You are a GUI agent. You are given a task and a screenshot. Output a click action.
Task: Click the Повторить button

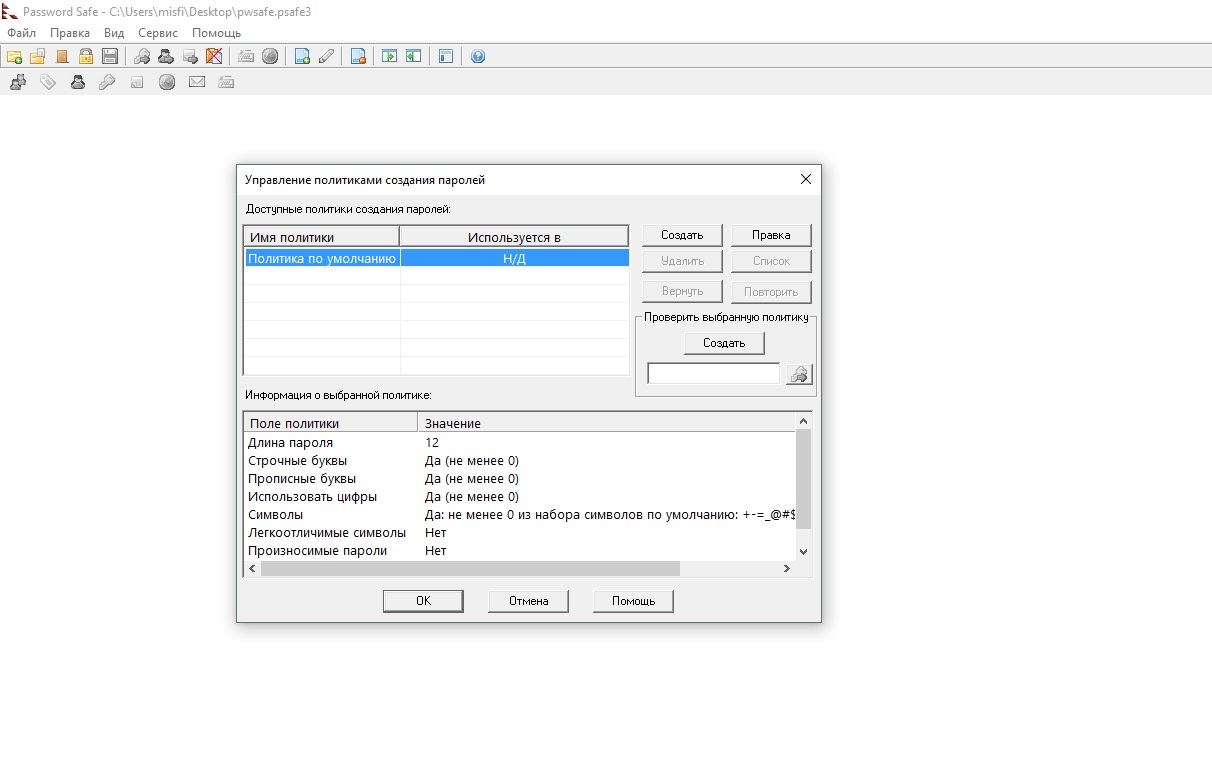pyautogui.click(x=771, y=292)
